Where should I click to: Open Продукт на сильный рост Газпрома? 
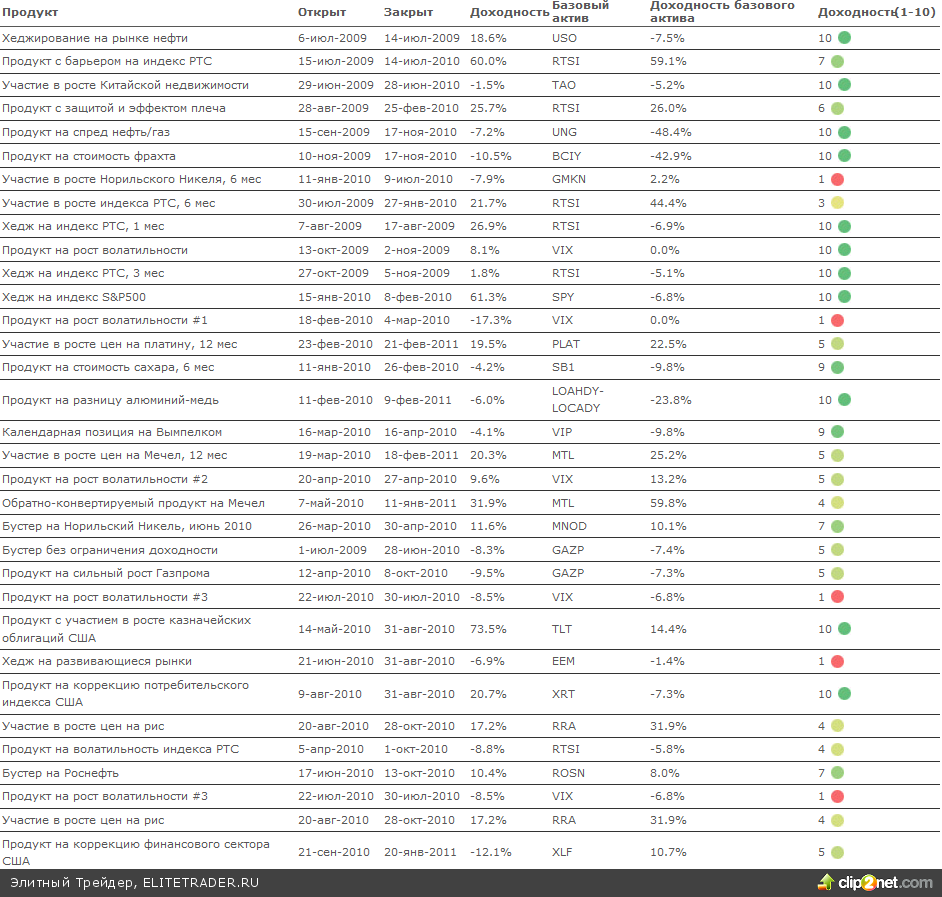(106, 573)
